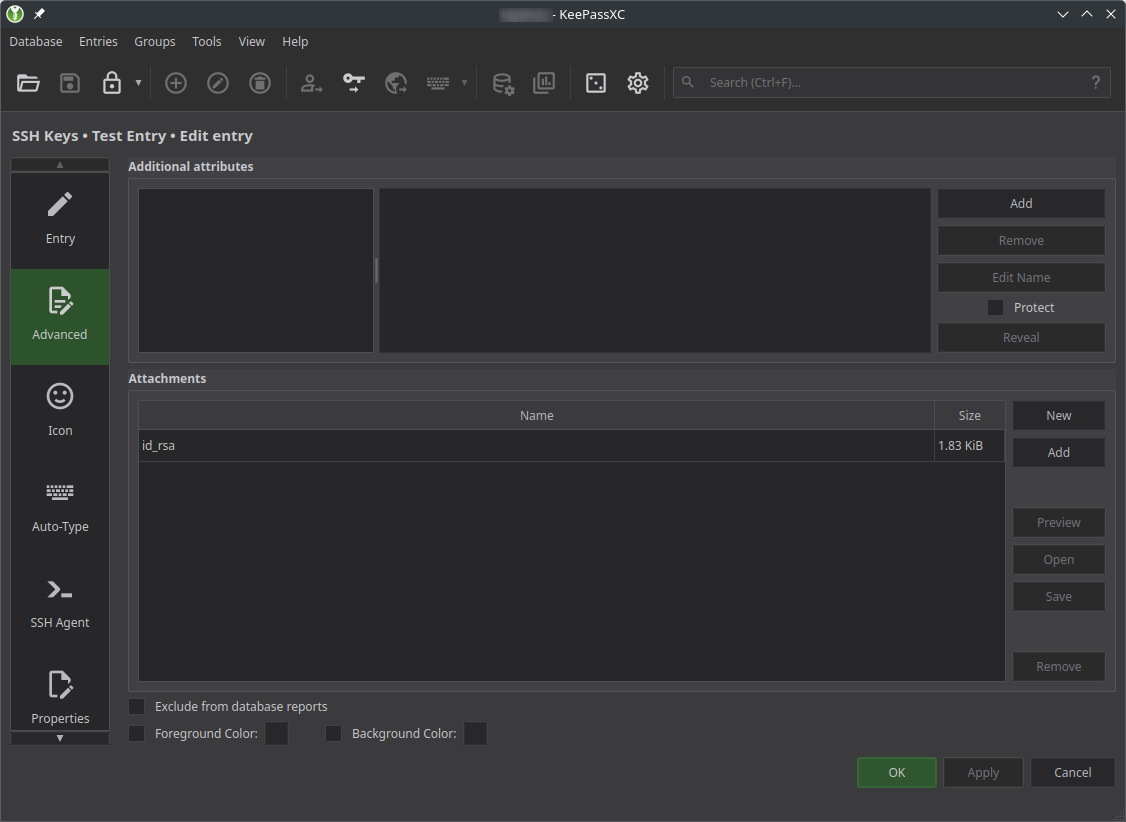Lock the database with the padlock icon
This screenshot has height=822, width=1126.
coord(111,83)
